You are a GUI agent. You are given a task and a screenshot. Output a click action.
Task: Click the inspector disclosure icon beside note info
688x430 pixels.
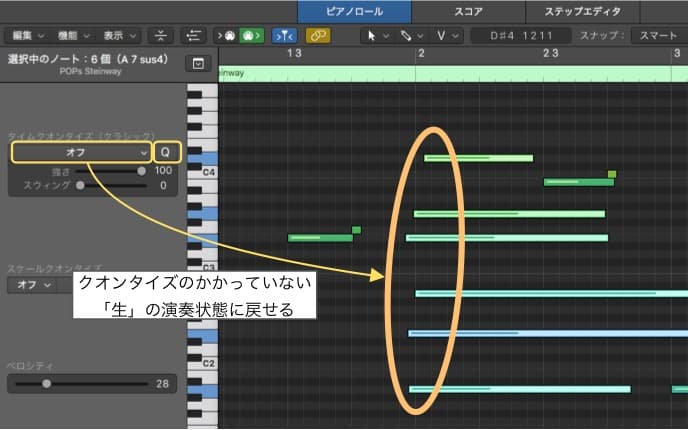198,63
